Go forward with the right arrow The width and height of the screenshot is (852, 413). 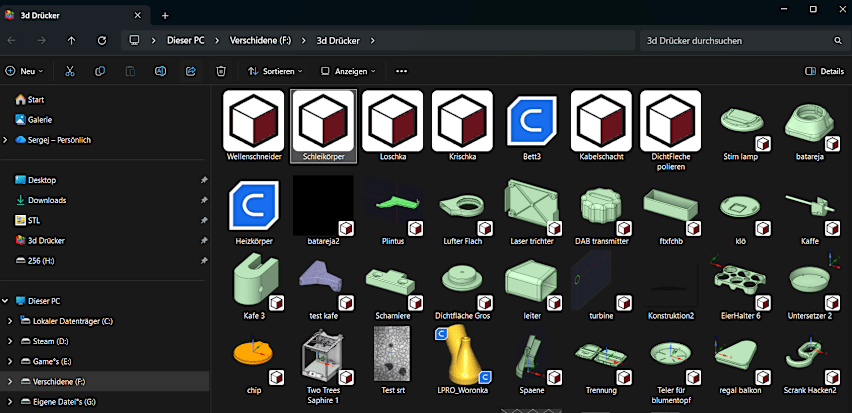(x=41, y=41)
